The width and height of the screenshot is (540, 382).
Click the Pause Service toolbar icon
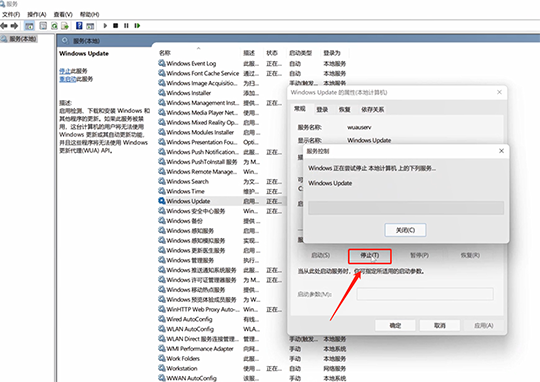pyautogui.click(x=126, y=25)
